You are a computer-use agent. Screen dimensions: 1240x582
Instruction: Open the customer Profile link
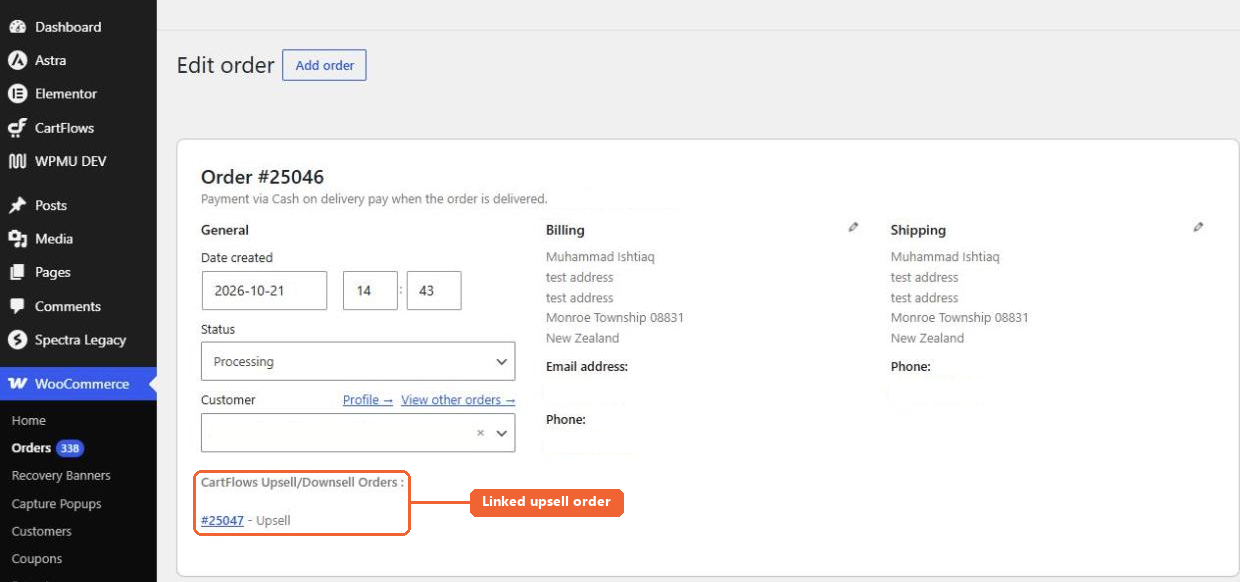point(367,400)
